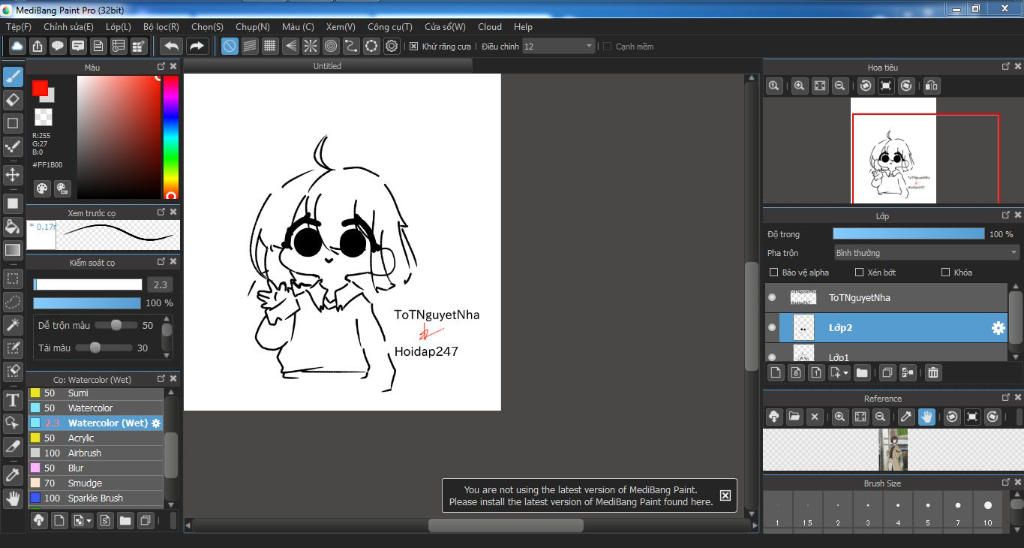This screenshot has height=548, width=1024.
Task: Open the Tệp(F) menu
Action: [18, 27]
